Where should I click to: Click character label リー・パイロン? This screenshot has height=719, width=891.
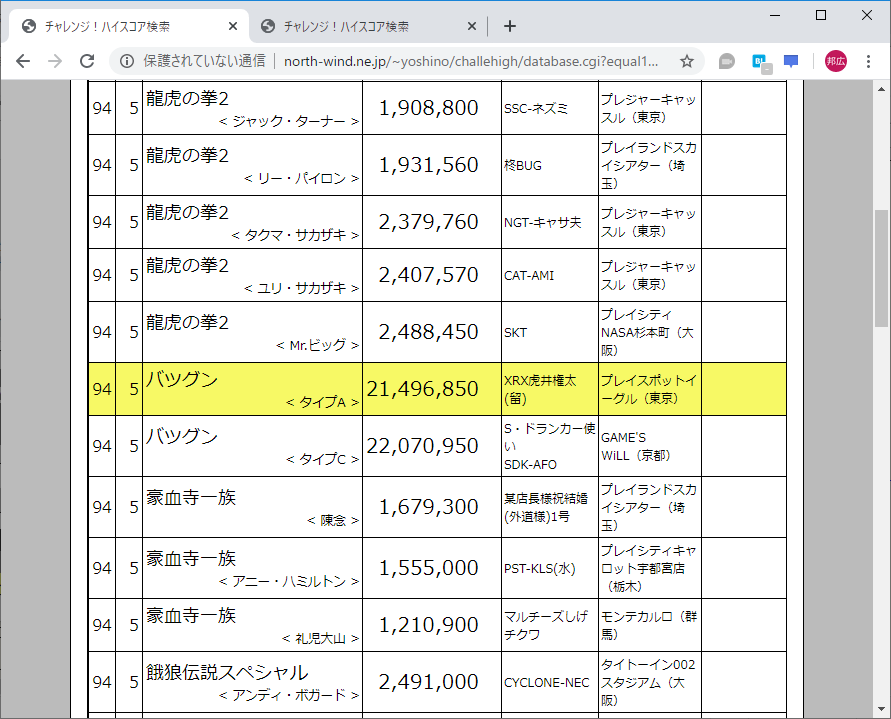pos(301,178)
